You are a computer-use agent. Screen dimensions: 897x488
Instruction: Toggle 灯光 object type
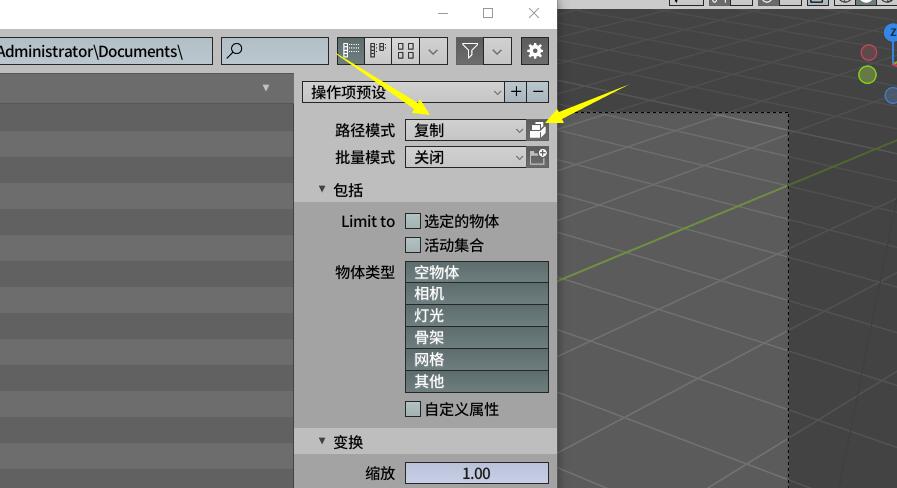click(477, 315)
